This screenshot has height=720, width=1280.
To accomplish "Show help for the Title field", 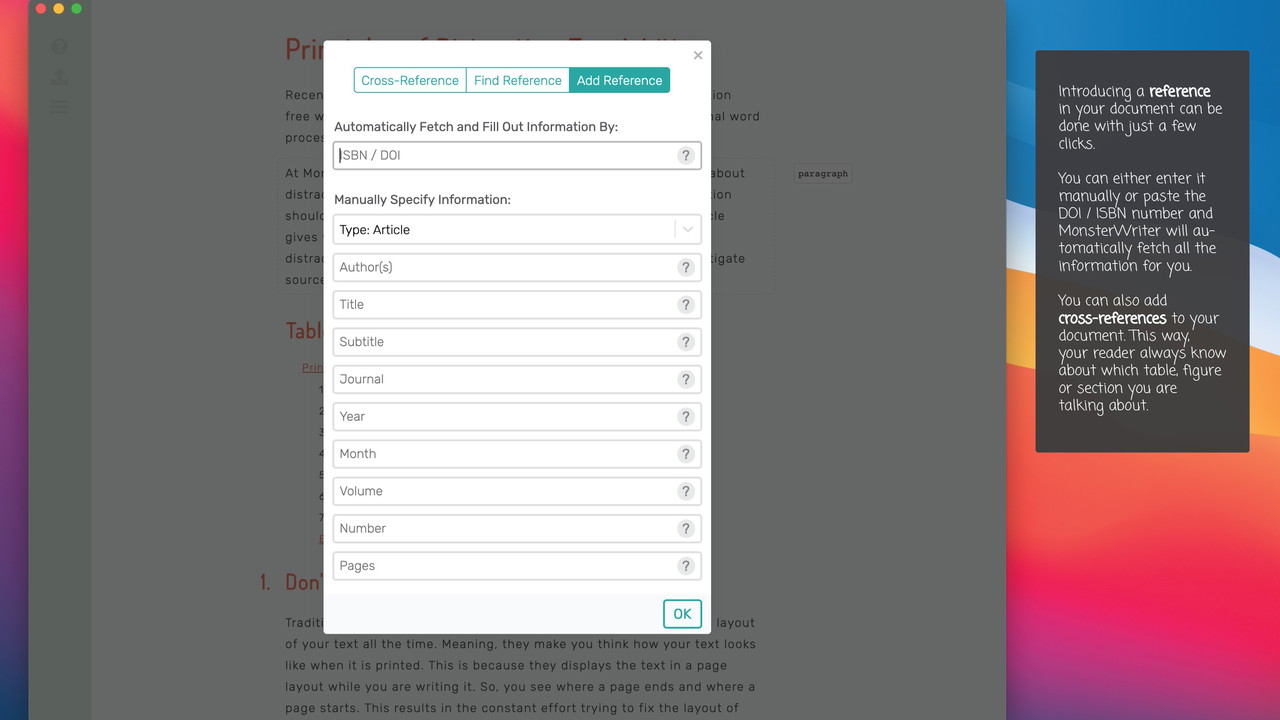I will click(x=686, y=305).
